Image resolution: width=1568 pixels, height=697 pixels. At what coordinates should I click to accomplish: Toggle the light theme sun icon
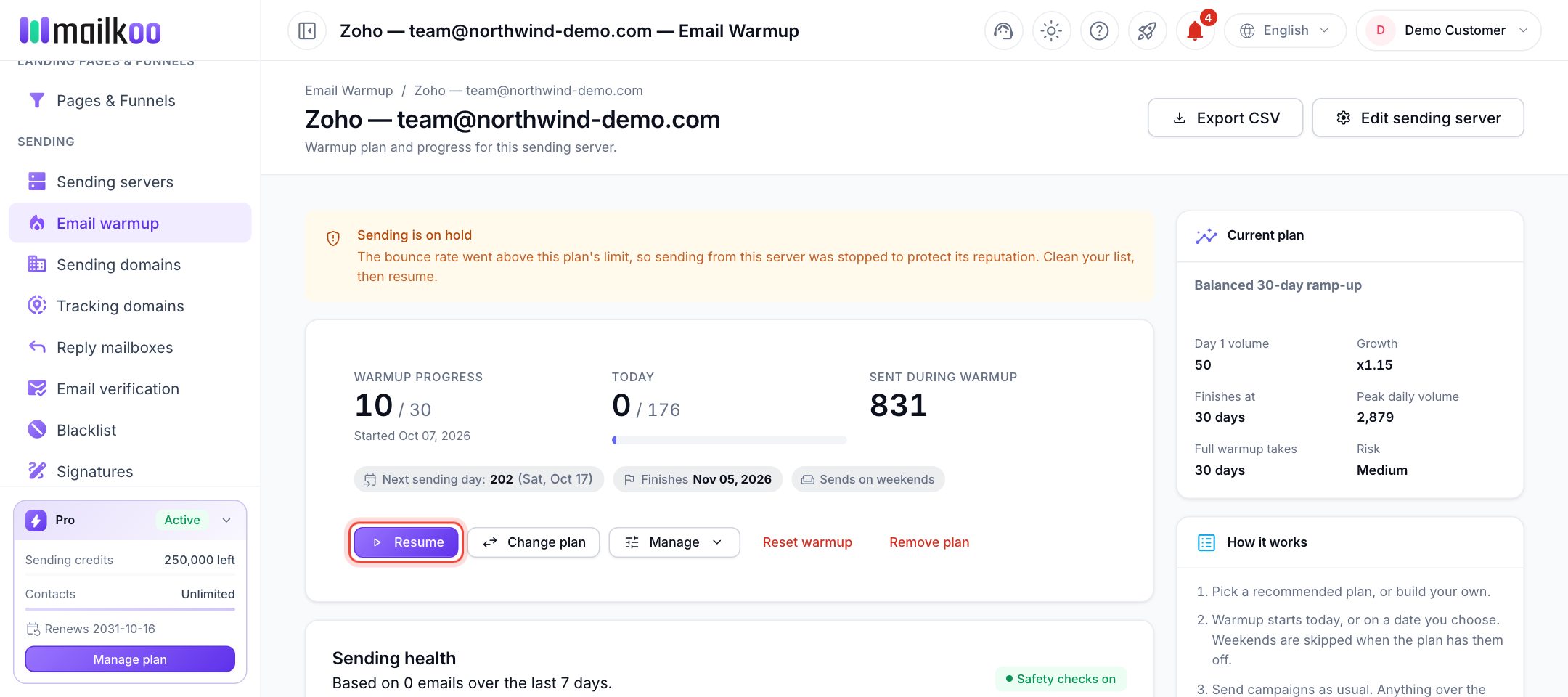[x=1051, y=30]
